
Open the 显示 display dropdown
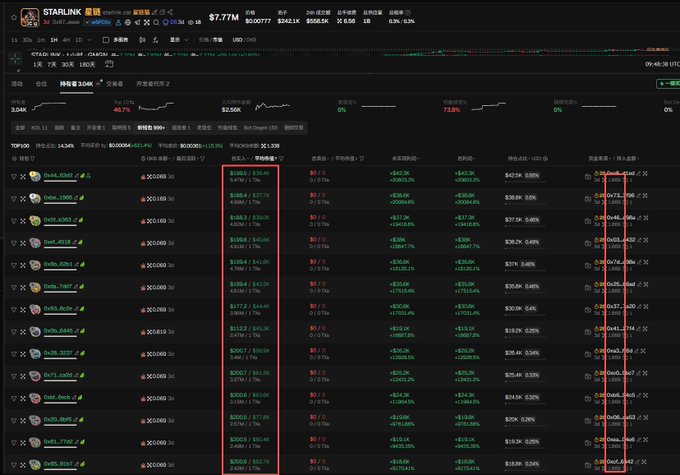tap(179, 40)
